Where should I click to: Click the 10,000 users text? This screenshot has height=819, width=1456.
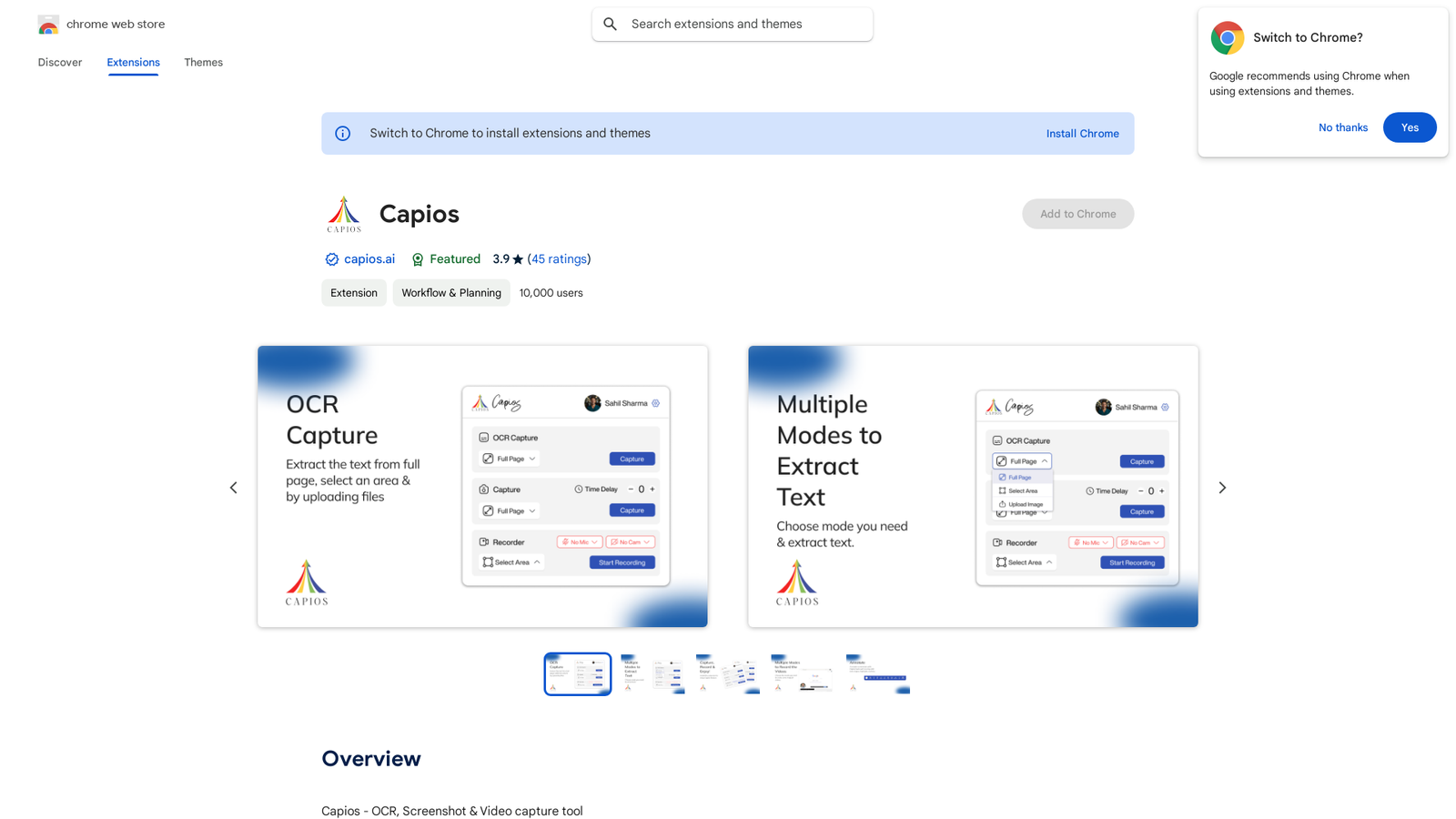pos(551,293)
